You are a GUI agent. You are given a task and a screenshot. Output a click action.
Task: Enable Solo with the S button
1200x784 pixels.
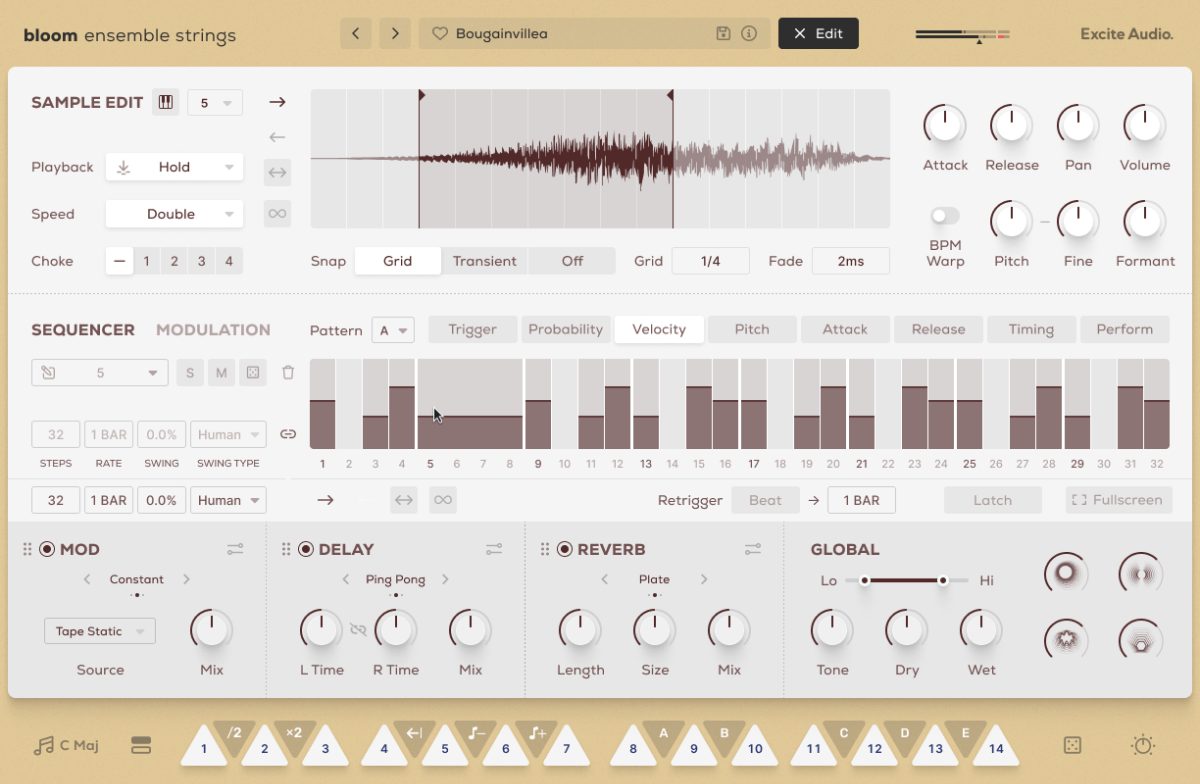click(x=189, y=371)
